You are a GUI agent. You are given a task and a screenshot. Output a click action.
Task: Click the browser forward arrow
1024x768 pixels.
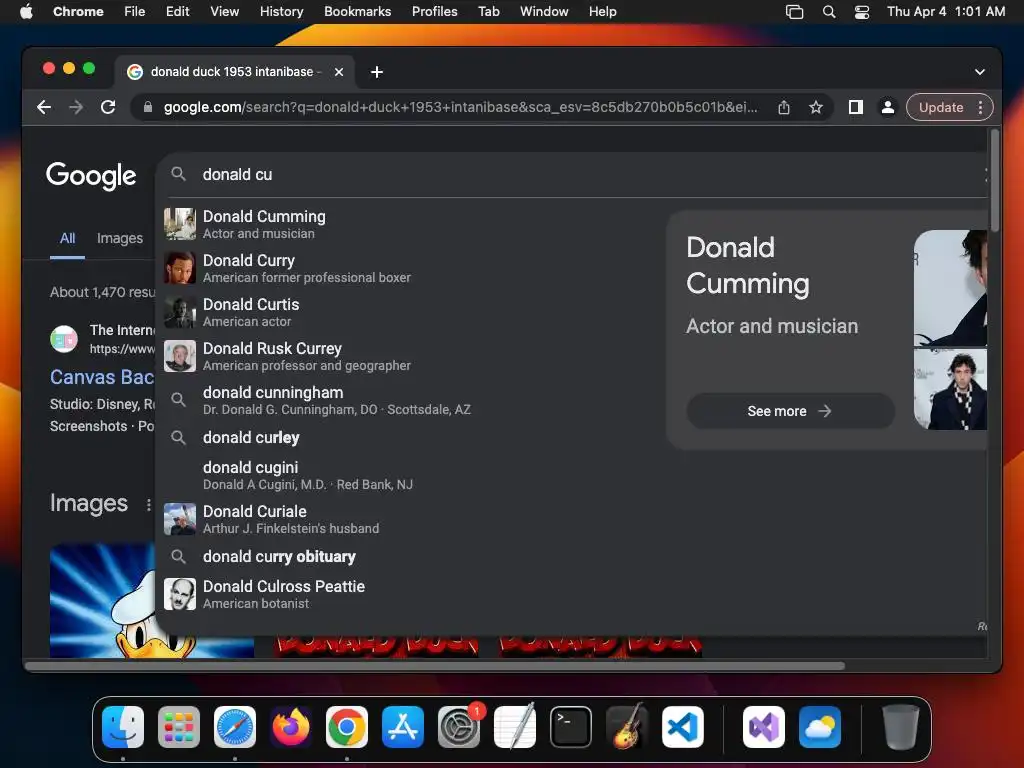[x=76, y=107]
